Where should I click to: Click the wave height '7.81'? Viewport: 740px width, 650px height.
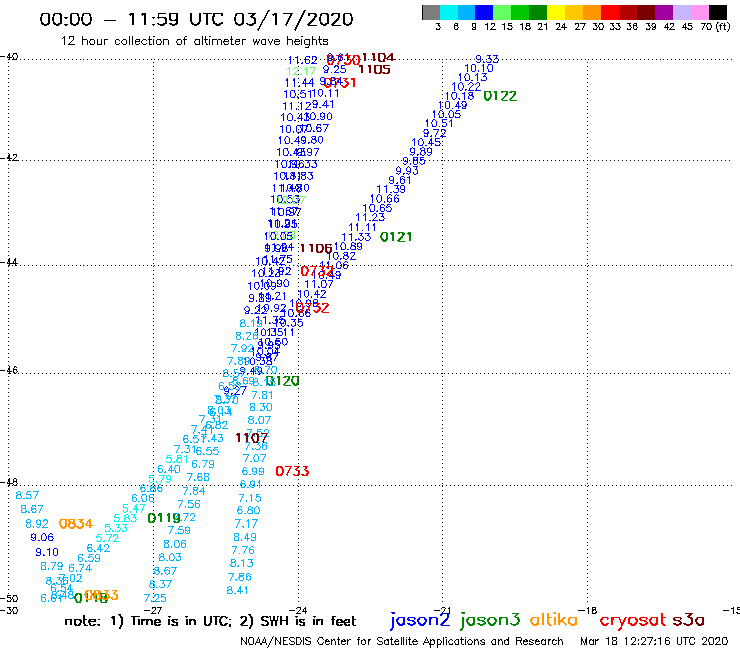[x=262, y=395]
